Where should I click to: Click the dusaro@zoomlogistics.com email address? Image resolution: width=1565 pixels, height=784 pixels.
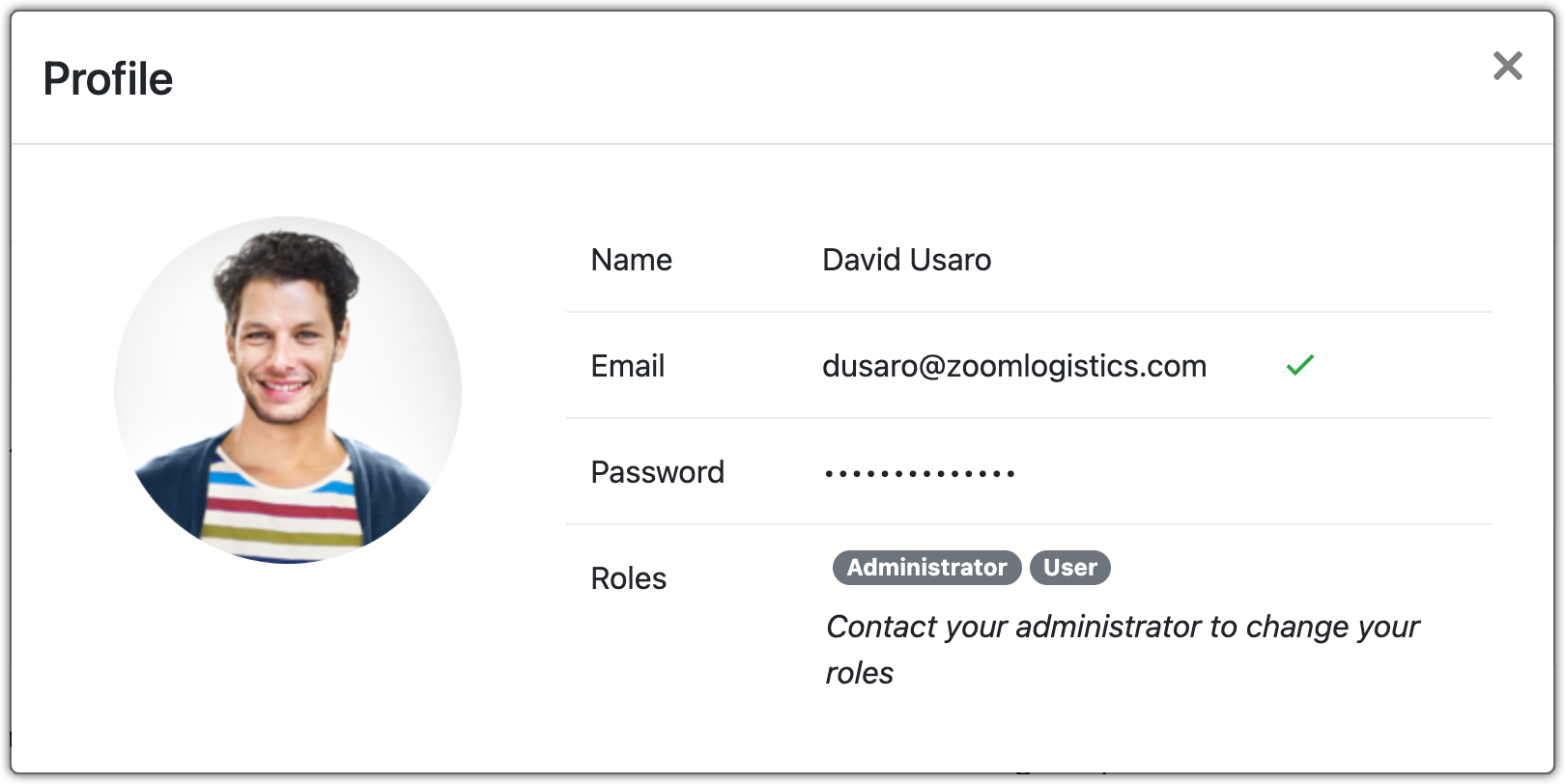[x=1013, y=366]
